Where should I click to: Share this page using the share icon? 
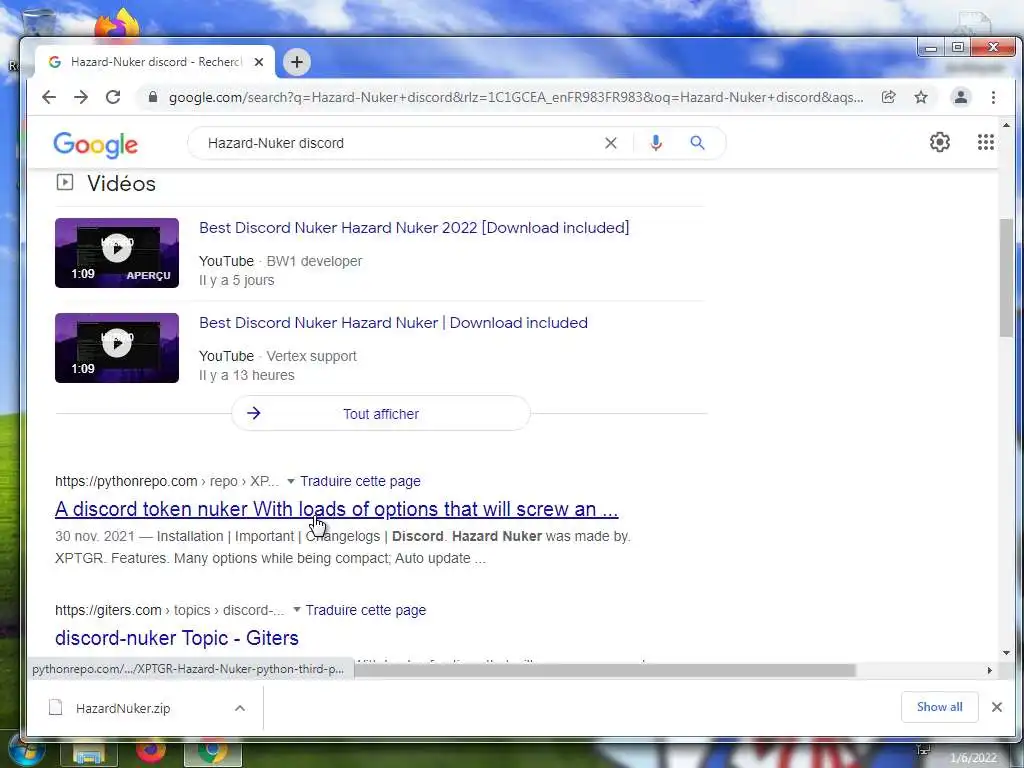888,97
